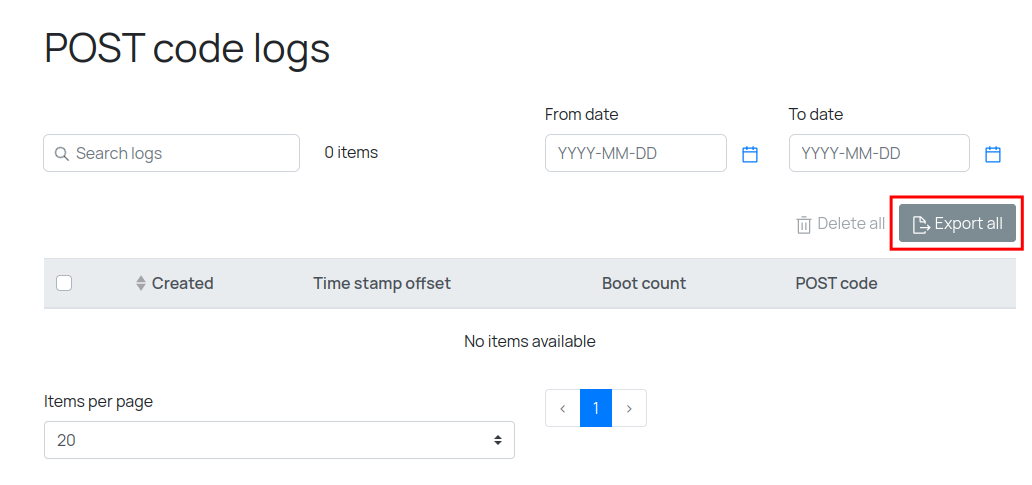Select page 1 in pagination
The image size is (1032, 485).
click(596, 408)
